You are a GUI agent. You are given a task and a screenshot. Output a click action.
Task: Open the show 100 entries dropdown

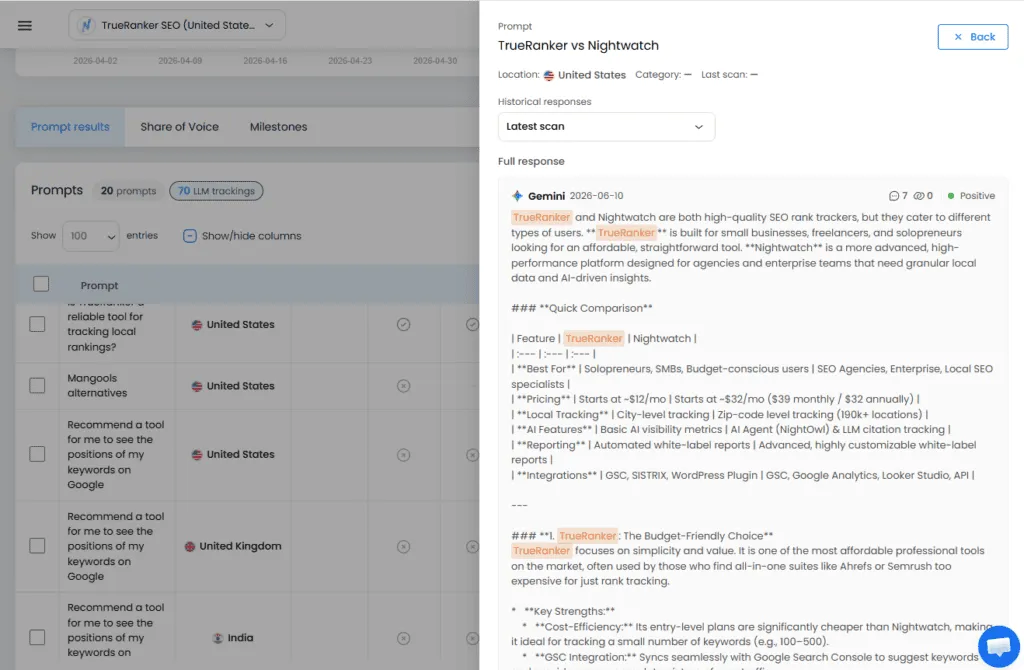[91, 236]
